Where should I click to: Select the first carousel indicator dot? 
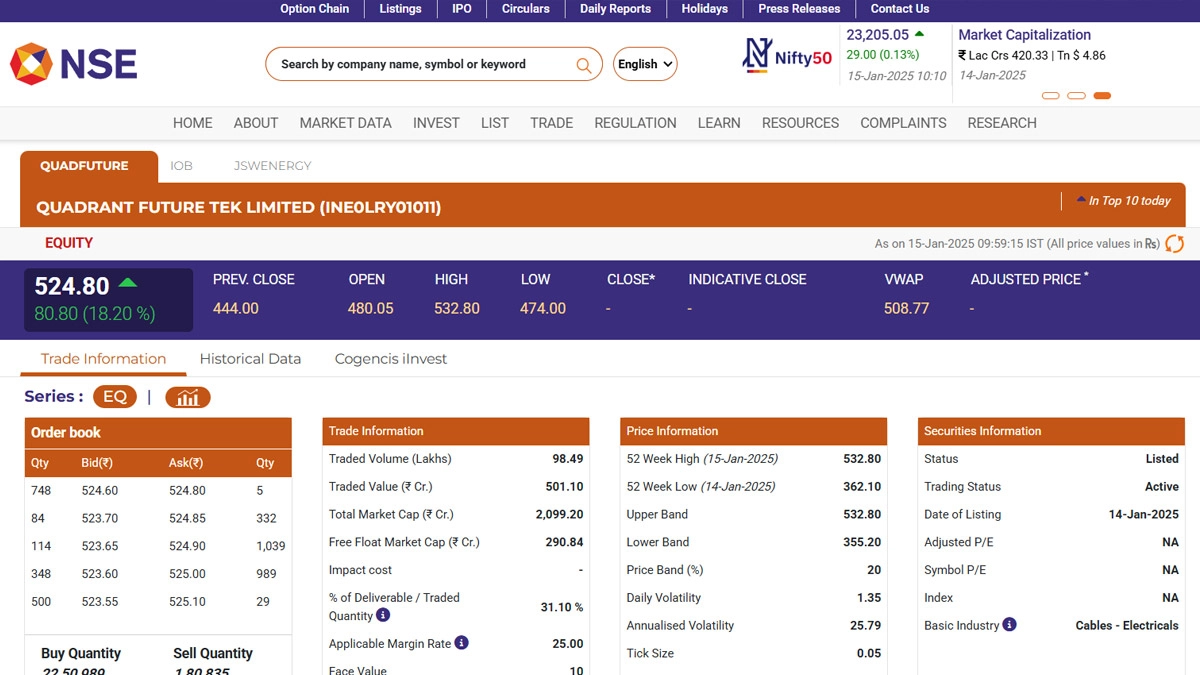pyautogui.click(x=1050, y=96)
